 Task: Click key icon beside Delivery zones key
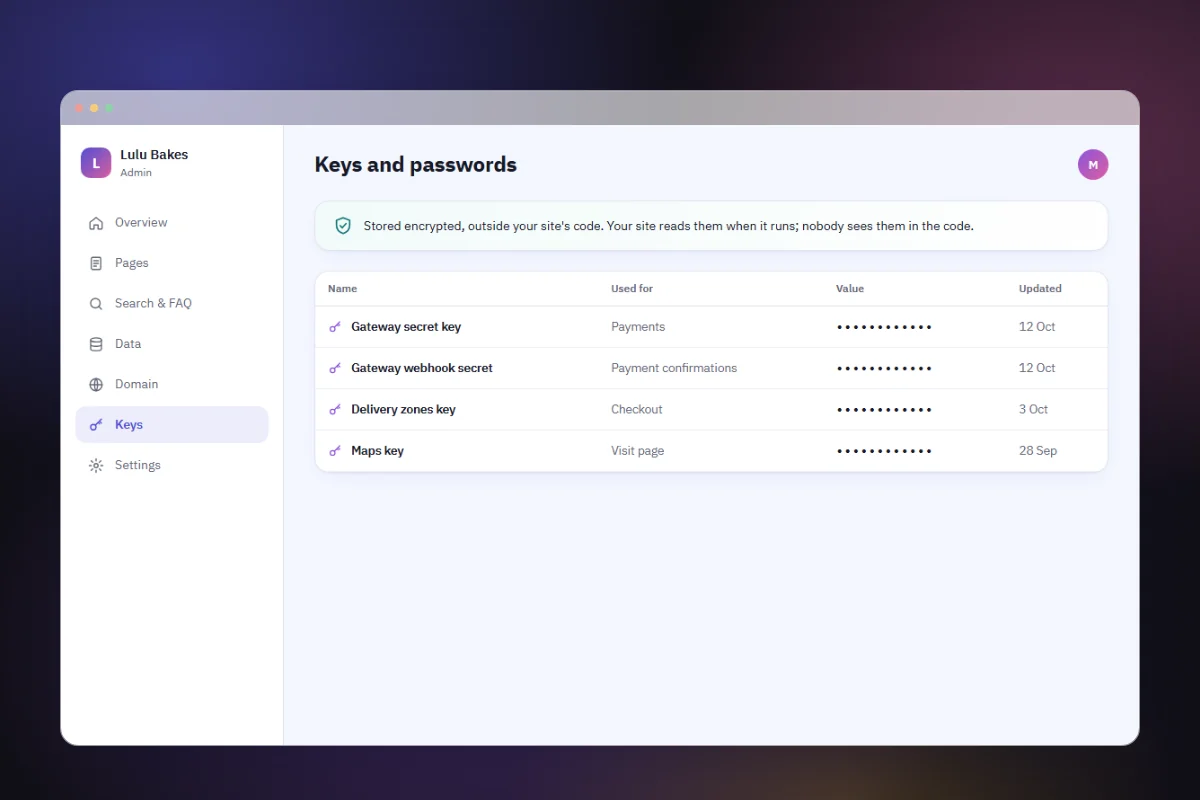(x=335, y=410)
